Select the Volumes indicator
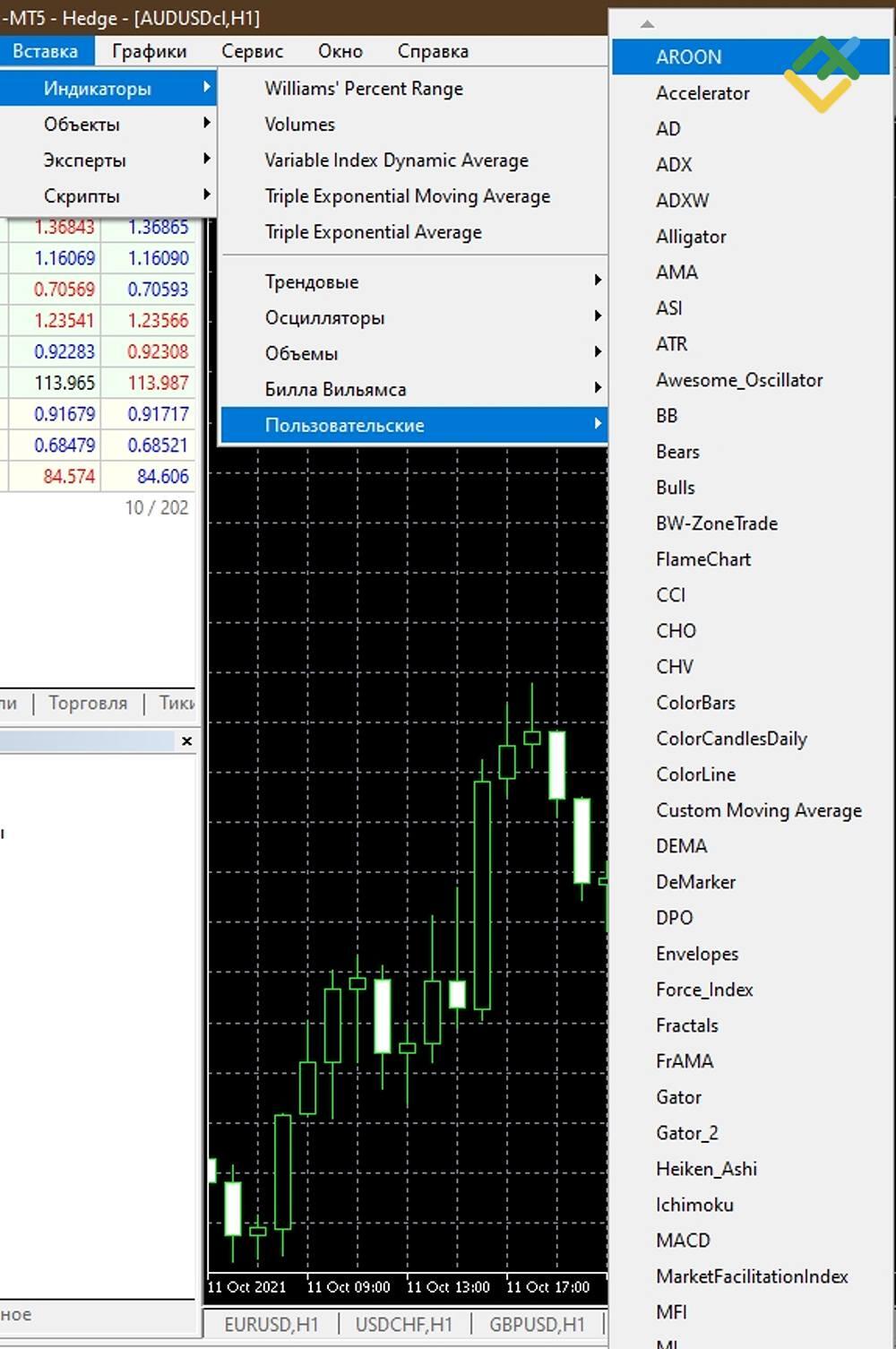 click(414, 124)
